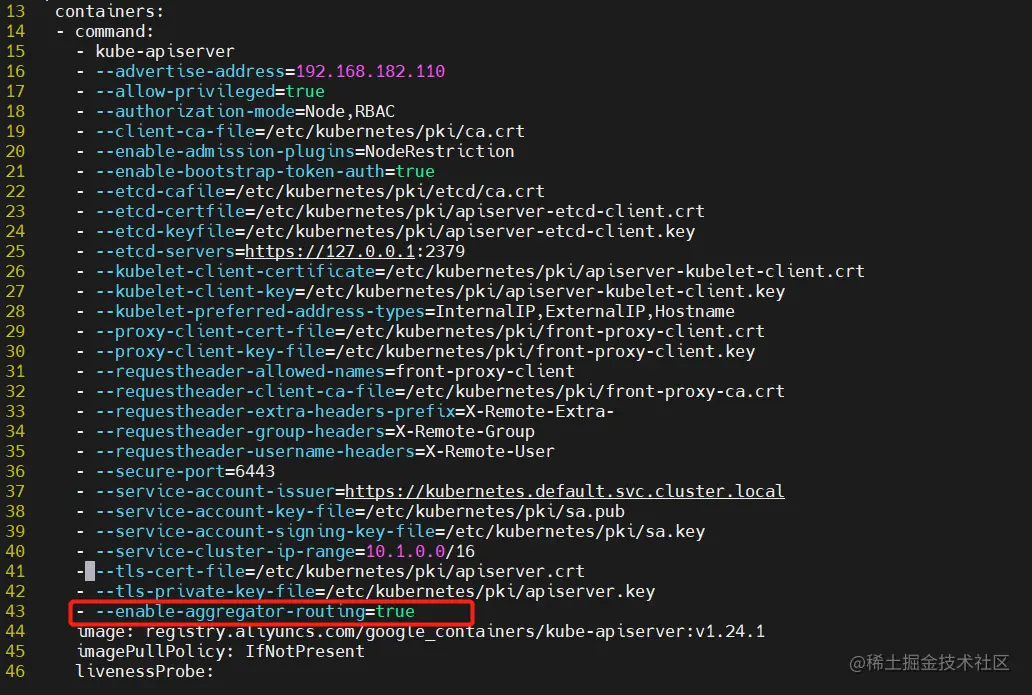Click the --requestheader-allowed-names line
Screen dimensions: 1032x695
coord(325,371)
